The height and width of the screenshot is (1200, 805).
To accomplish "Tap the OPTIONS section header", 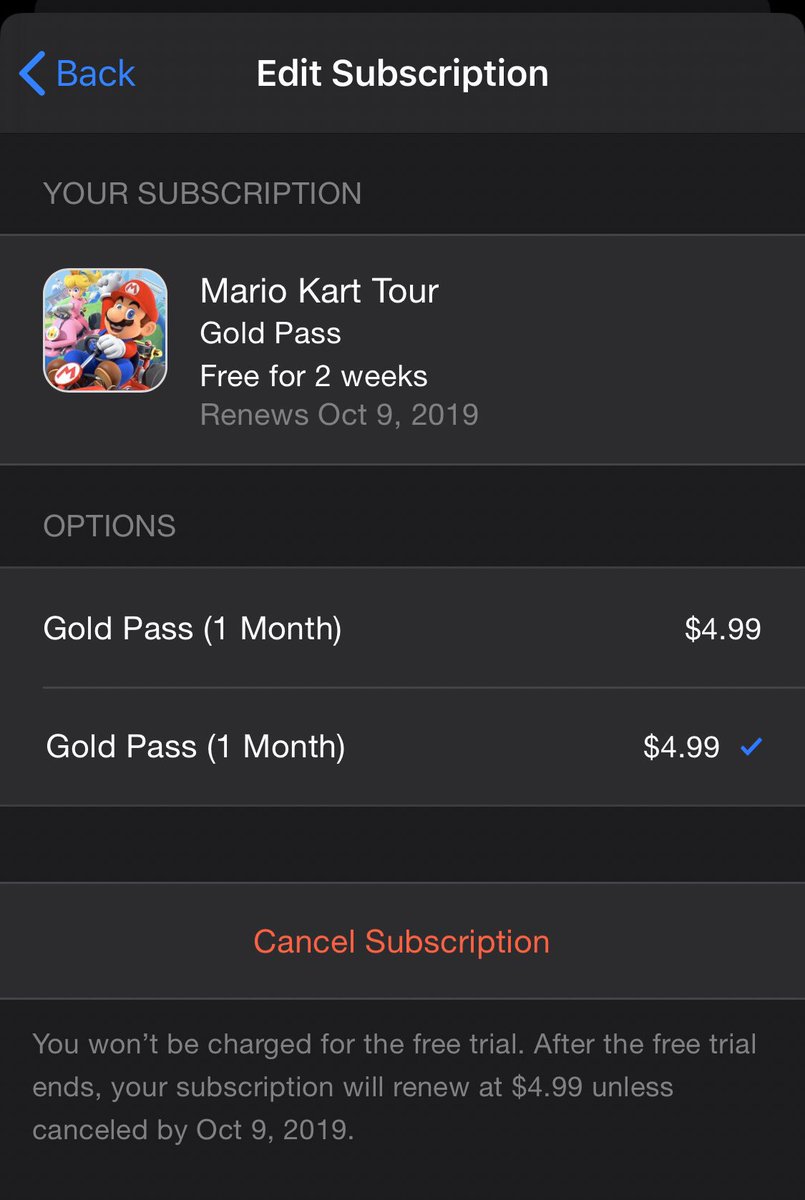I will pyautogui.click(x=109, y=526).
